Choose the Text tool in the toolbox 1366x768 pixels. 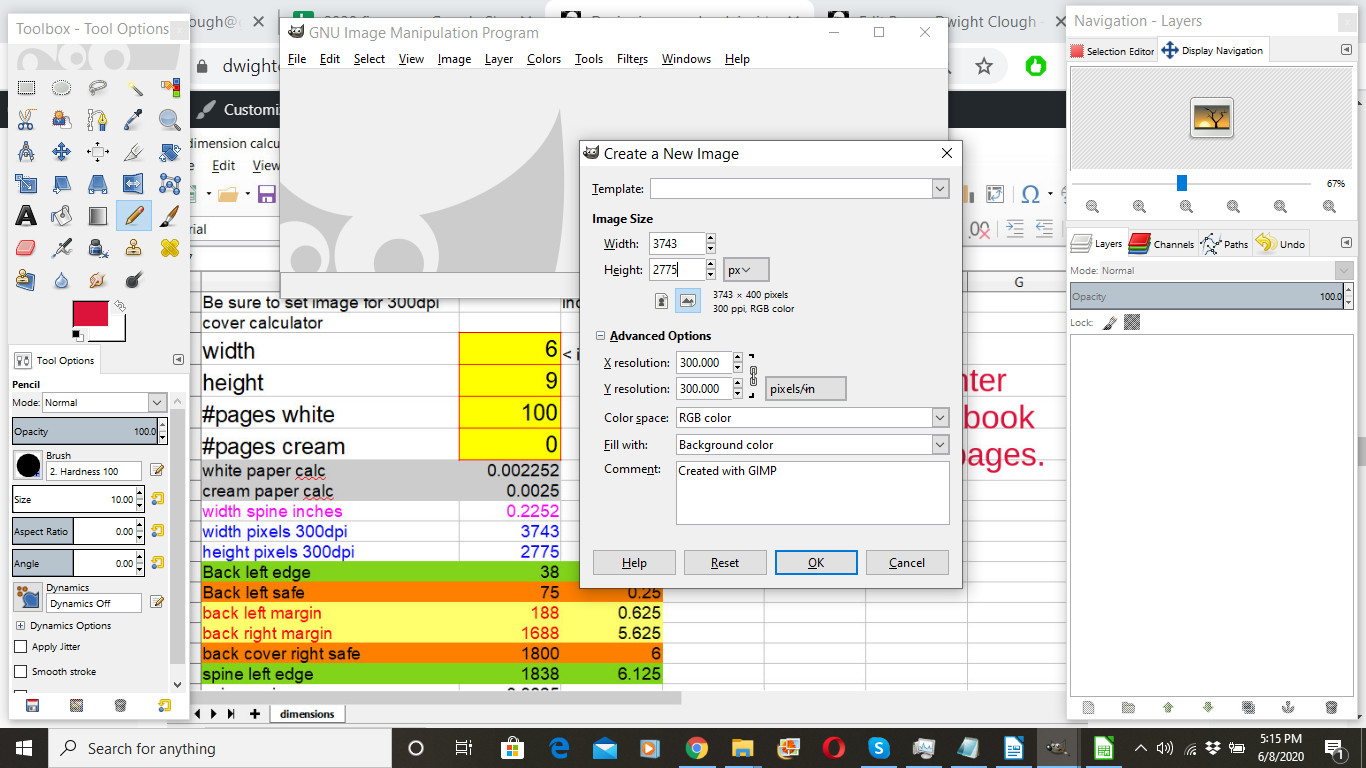(x=26, y=216)
